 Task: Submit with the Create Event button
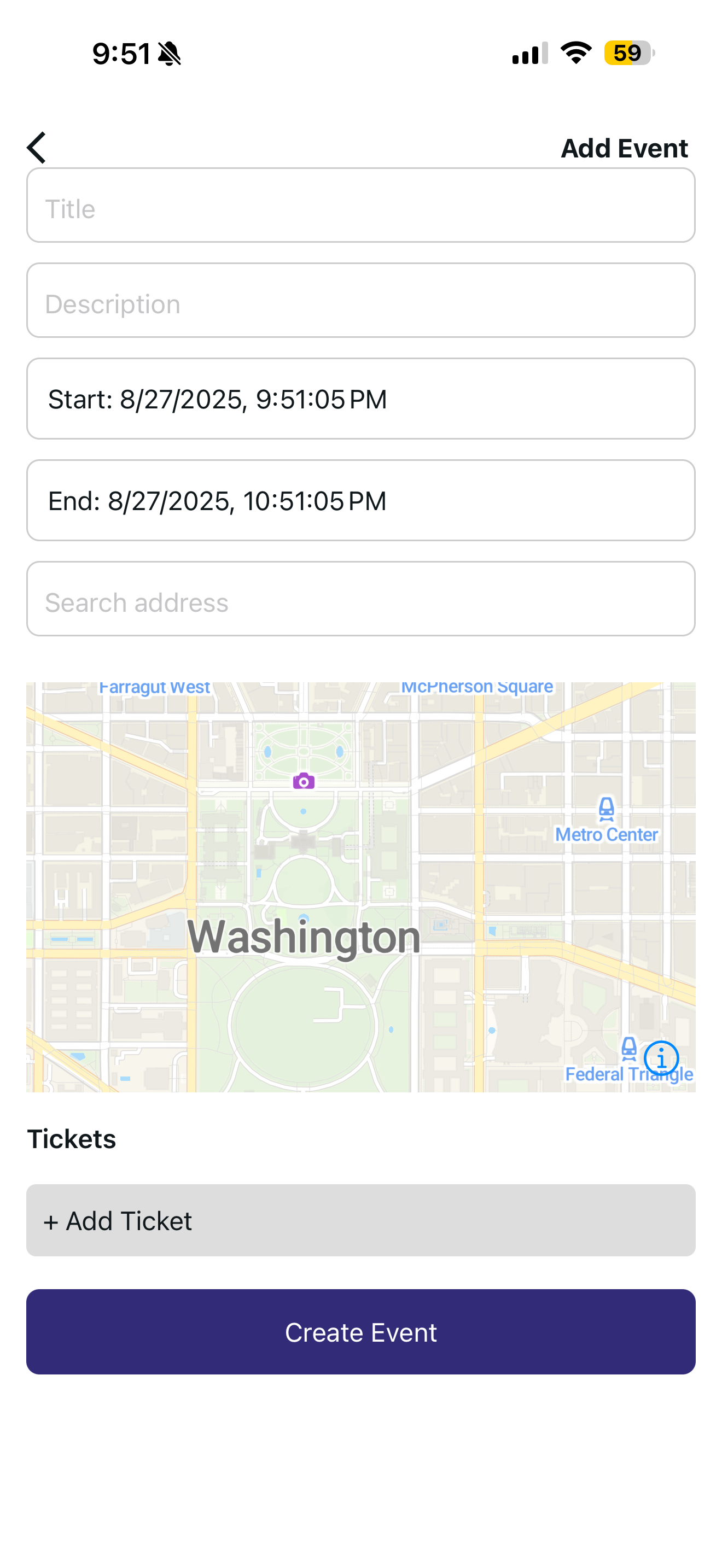(361, 1332)
